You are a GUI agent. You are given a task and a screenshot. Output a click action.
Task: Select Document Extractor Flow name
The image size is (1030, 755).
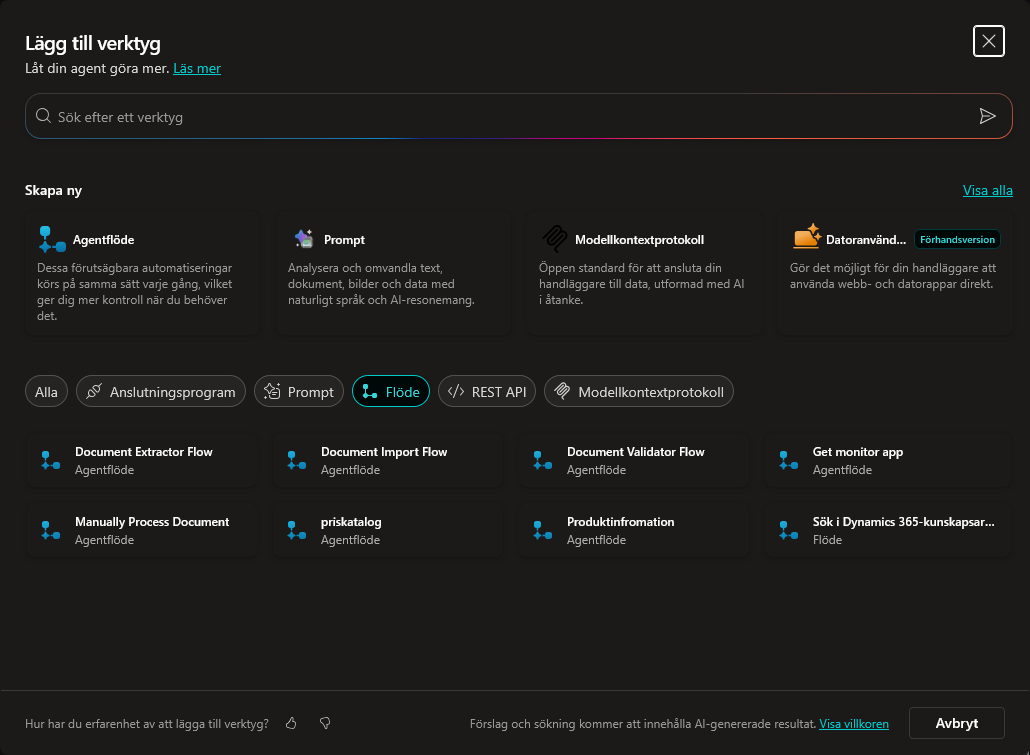(x=144, y=452)
